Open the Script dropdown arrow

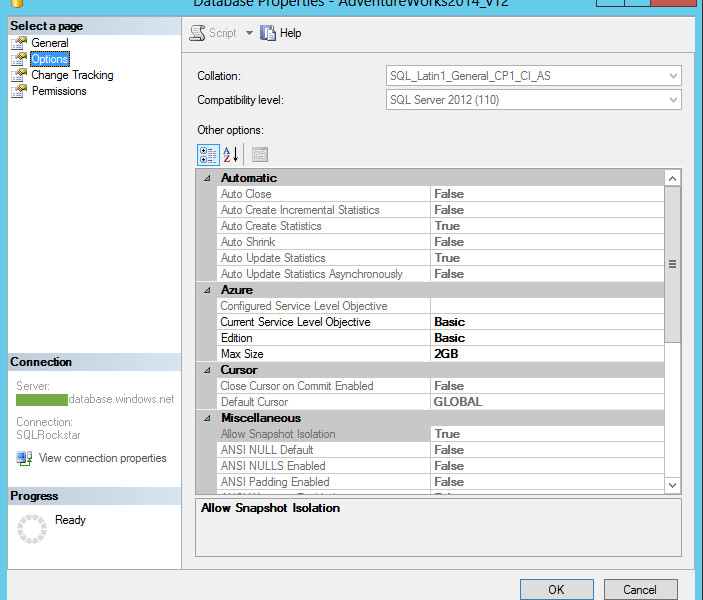(249, 33)
